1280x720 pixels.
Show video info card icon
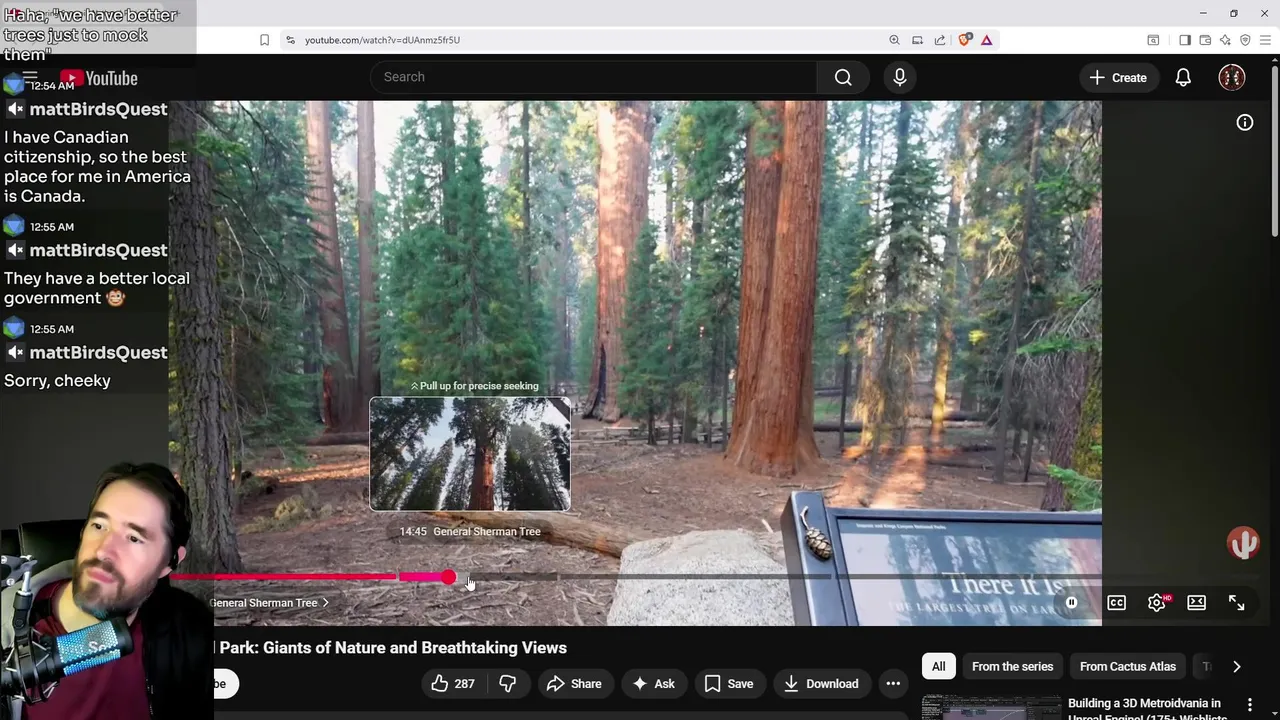(x=1245, y=122)
